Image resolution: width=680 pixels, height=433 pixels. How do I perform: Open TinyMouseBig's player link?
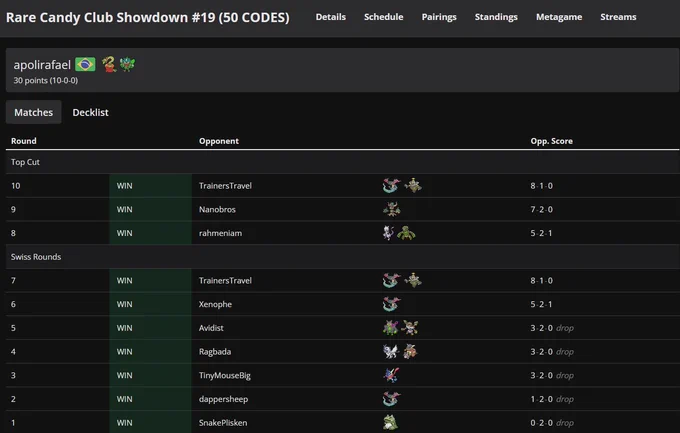pos(225,375)
